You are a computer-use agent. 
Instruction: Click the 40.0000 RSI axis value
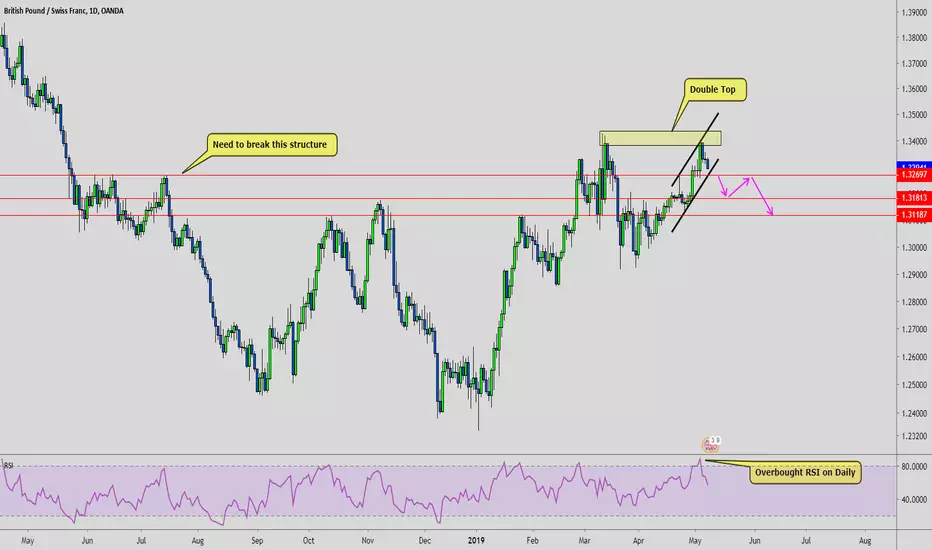pyautogui.click(x=914, y=499)
